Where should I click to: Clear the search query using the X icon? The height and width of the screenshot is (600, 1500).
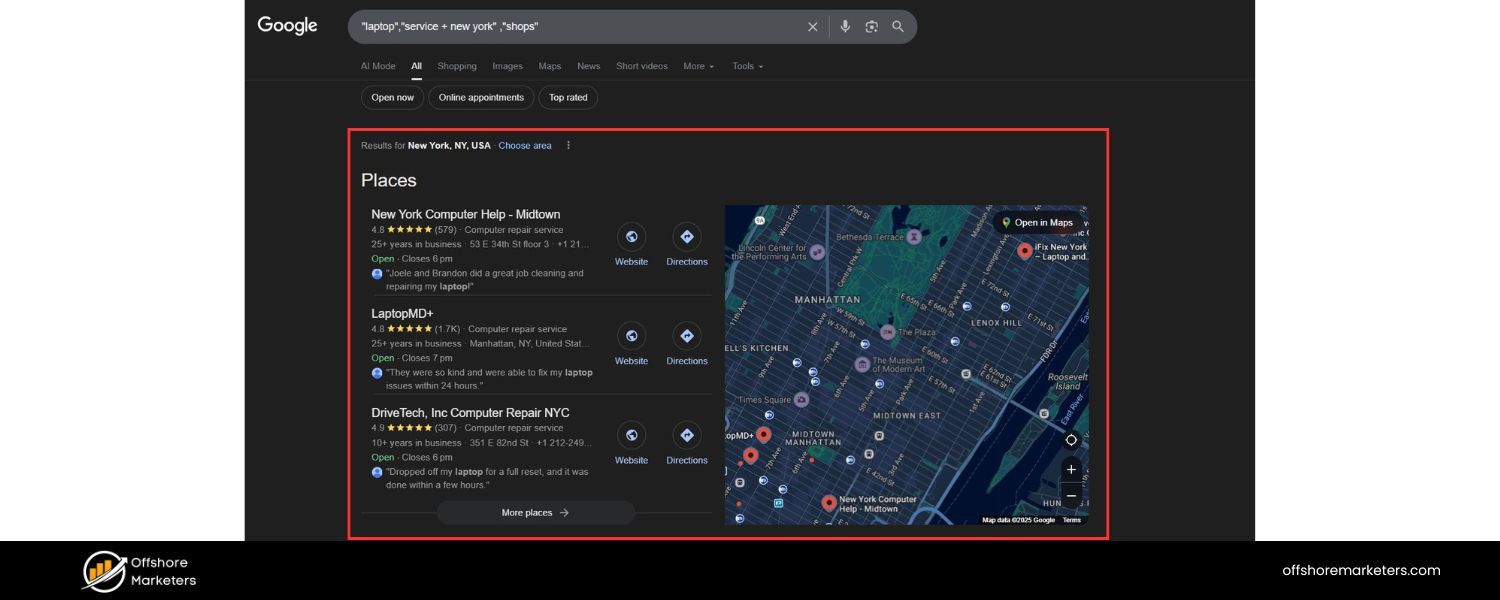(813, 27)
